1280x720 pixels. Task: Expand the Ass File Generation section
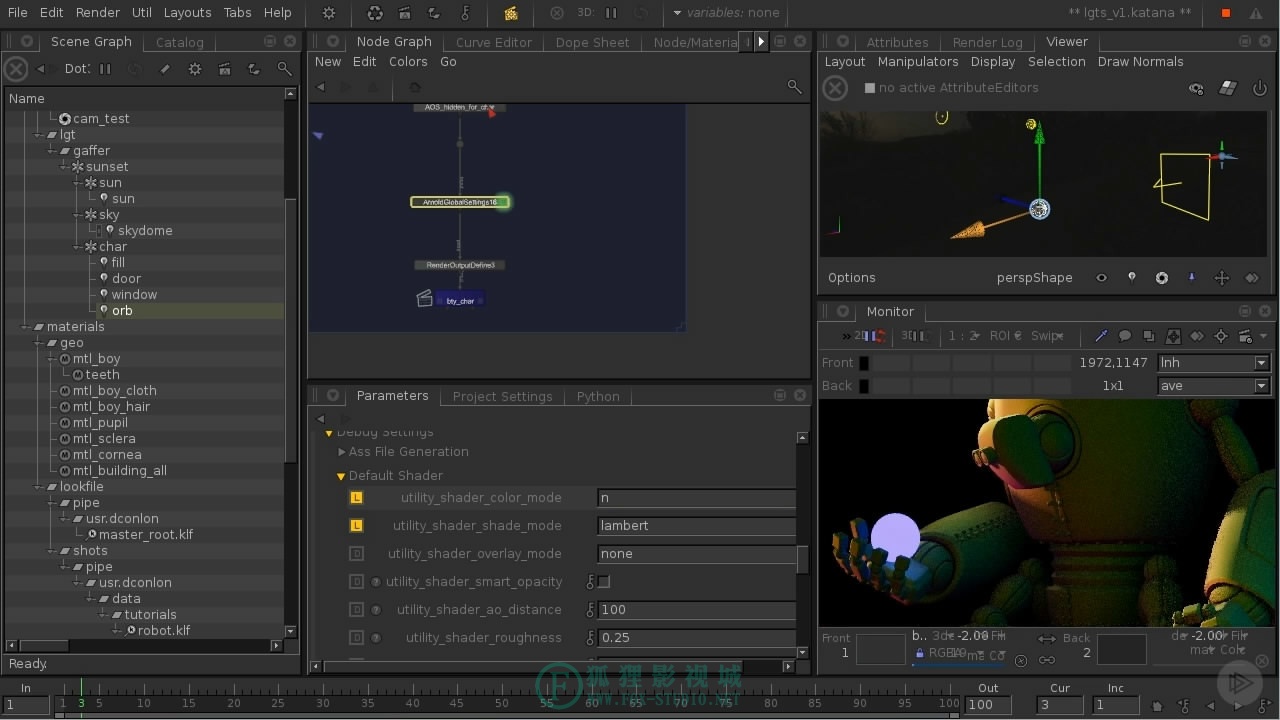point(342,452)
